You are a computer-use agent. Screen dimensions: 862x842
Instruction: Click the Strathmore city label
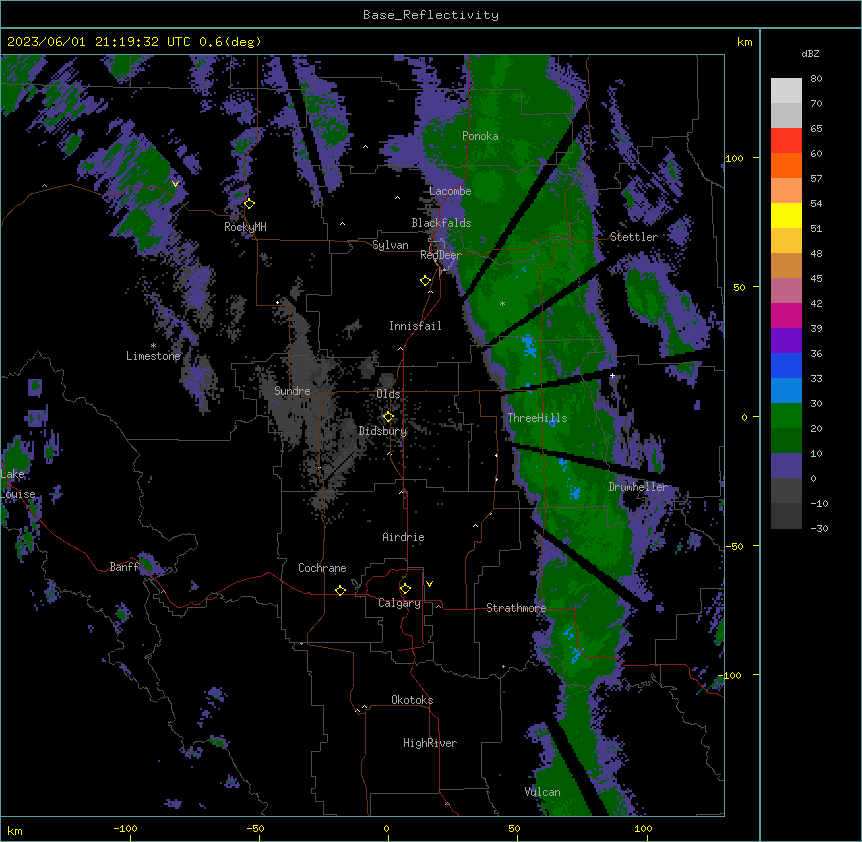point(516,608)
